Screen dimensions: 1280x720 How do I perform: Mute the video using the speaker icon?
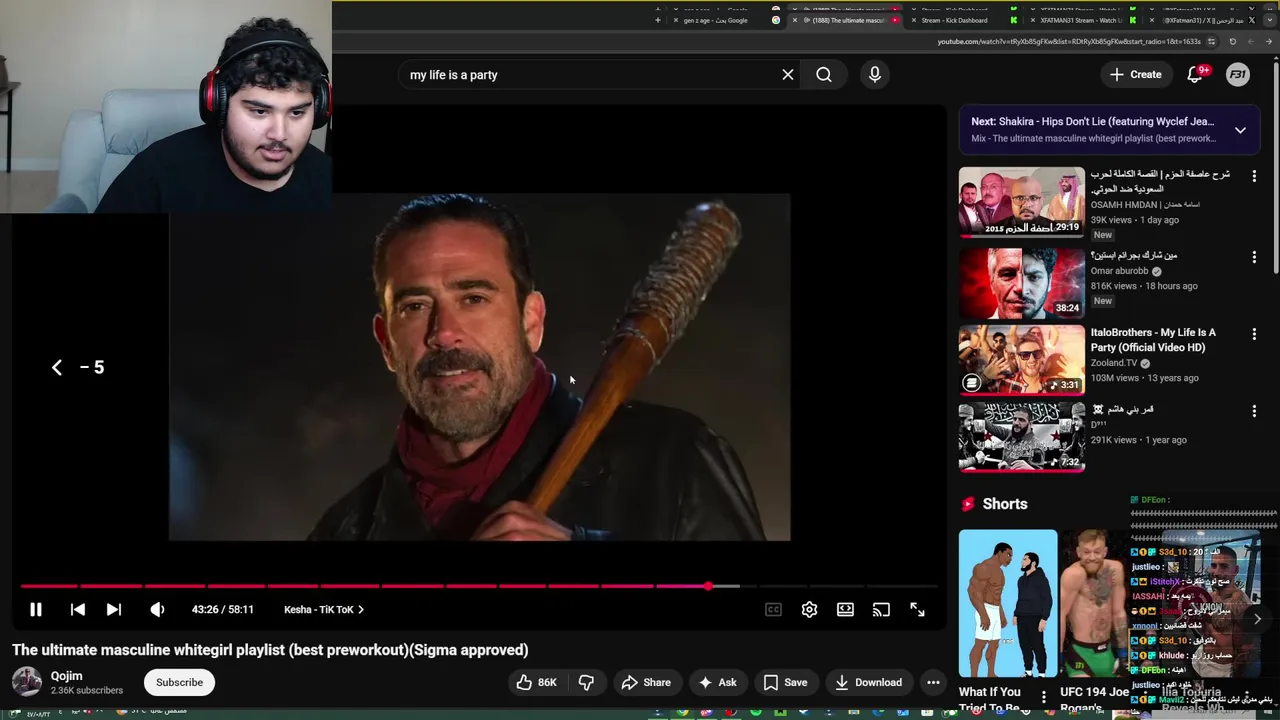pyautogui.click(x=157, y=609)
